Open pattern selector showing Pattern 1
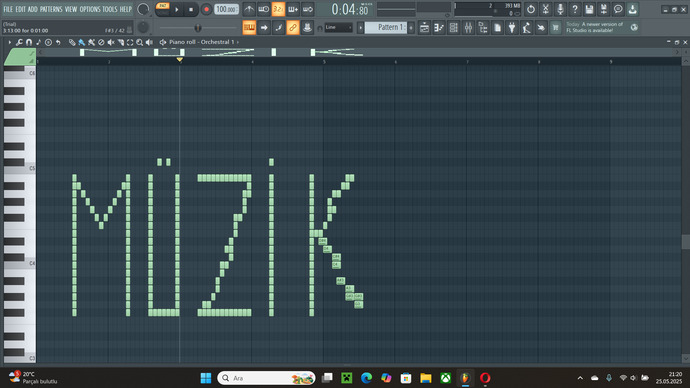 (386, 27)
